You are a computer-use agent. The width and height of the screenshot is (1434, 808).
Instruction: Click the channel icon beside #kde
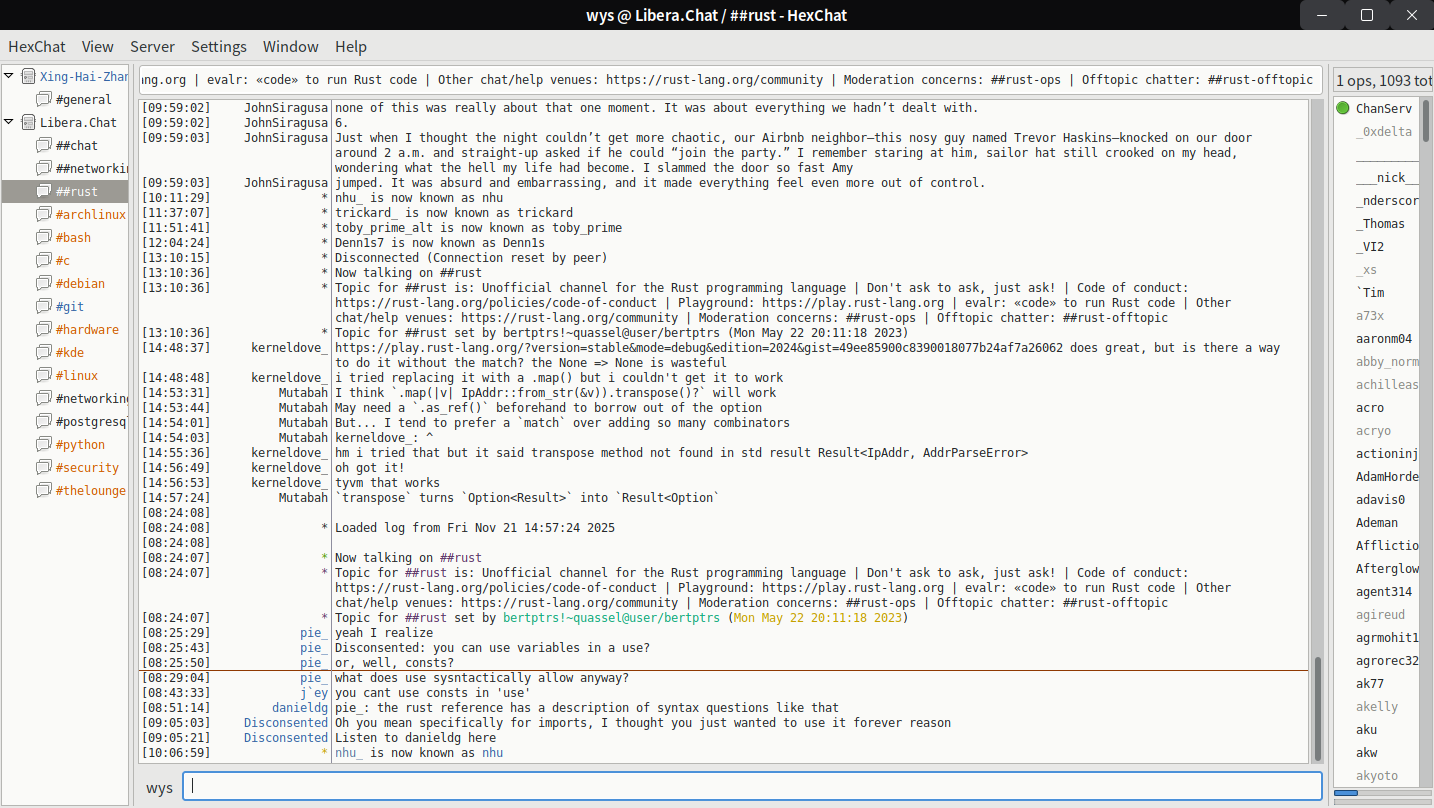44,352
